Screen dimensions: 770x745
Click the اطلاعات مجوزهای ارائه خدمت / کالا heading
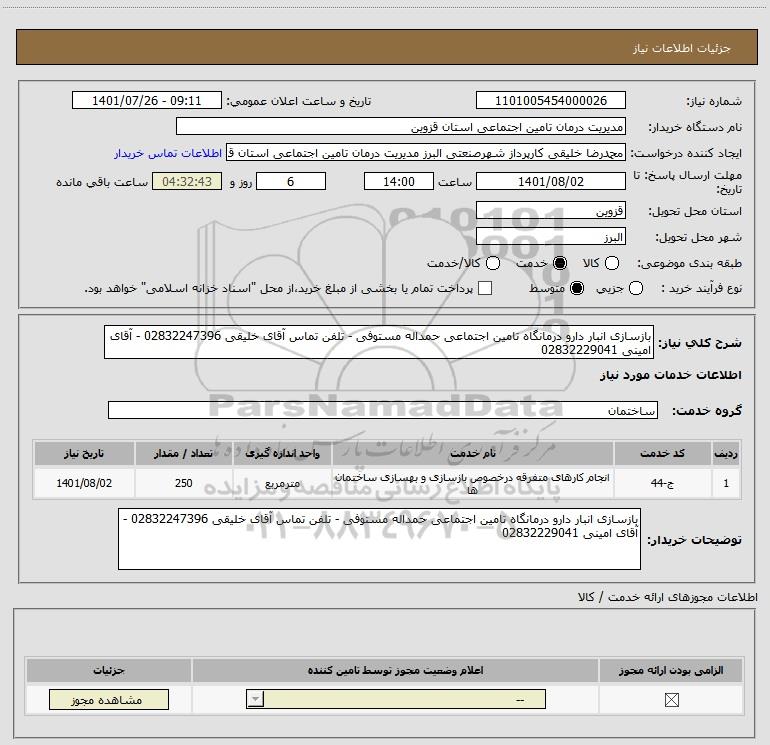(x=667, y=597)
